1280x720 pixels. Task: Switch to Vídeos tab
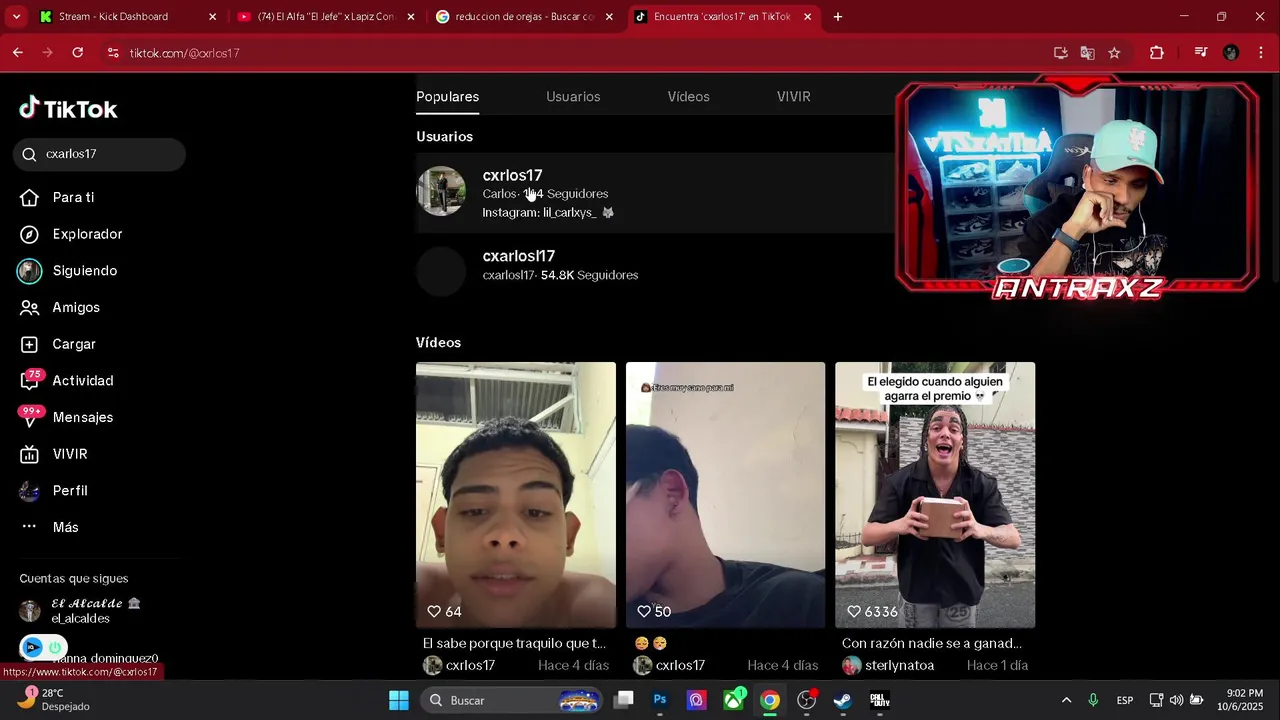[688, 97]
